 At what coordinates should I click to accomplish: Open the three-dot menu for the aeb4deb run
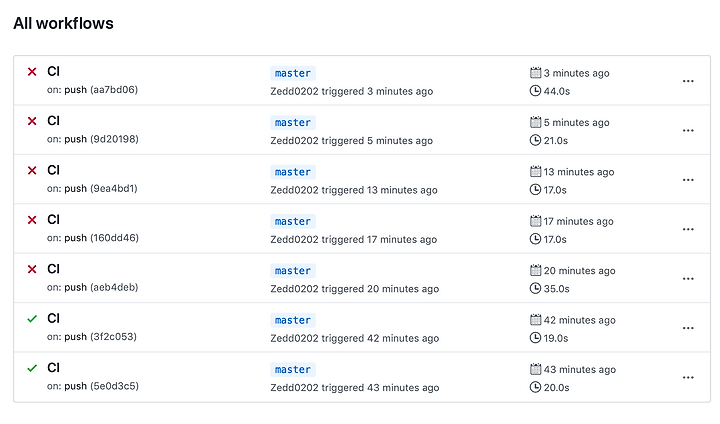coord(688,279)
